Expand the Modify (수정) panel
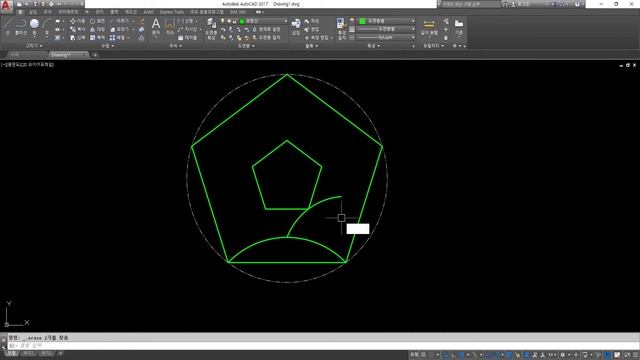 (x=107, y=46)
